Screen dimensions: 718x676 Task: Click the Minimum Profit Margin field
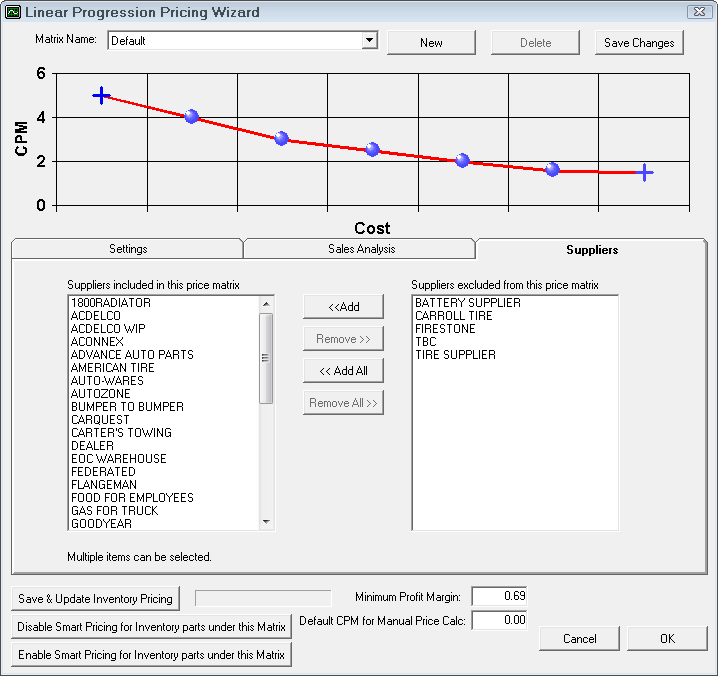(x=499, y=596)
